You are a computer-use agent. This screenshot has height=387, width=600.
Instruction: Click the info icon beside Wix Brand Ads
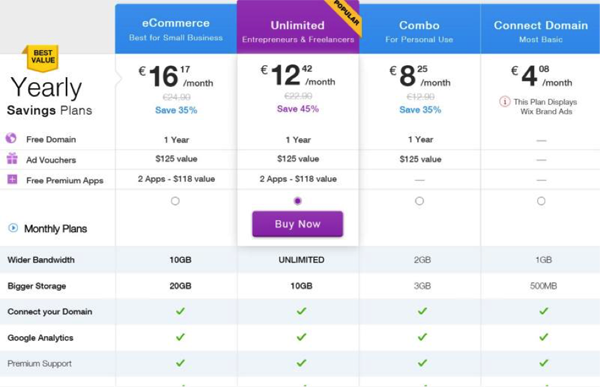click(505, 102)
